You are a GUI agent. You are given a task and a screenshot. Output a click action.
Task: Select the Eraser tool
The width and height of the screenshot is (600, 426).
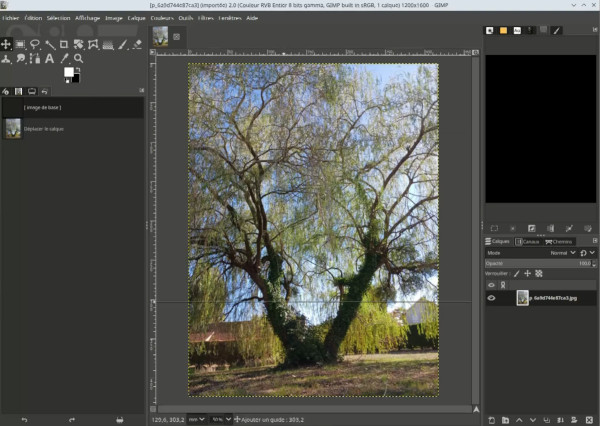(137, 44)
